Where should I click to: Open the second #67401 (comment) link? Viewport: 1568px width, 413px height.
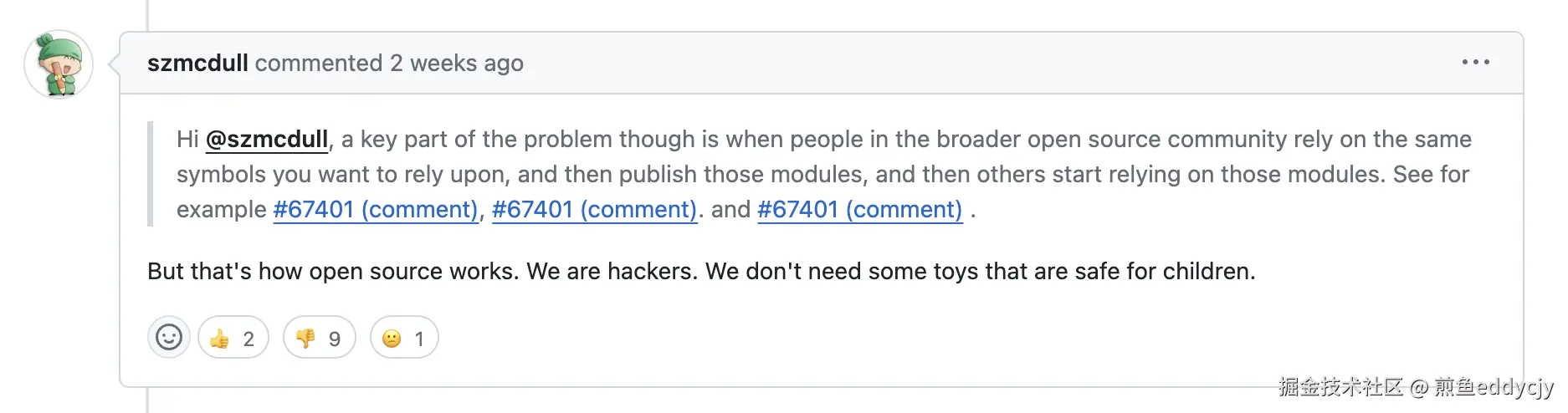coord(594,210)
